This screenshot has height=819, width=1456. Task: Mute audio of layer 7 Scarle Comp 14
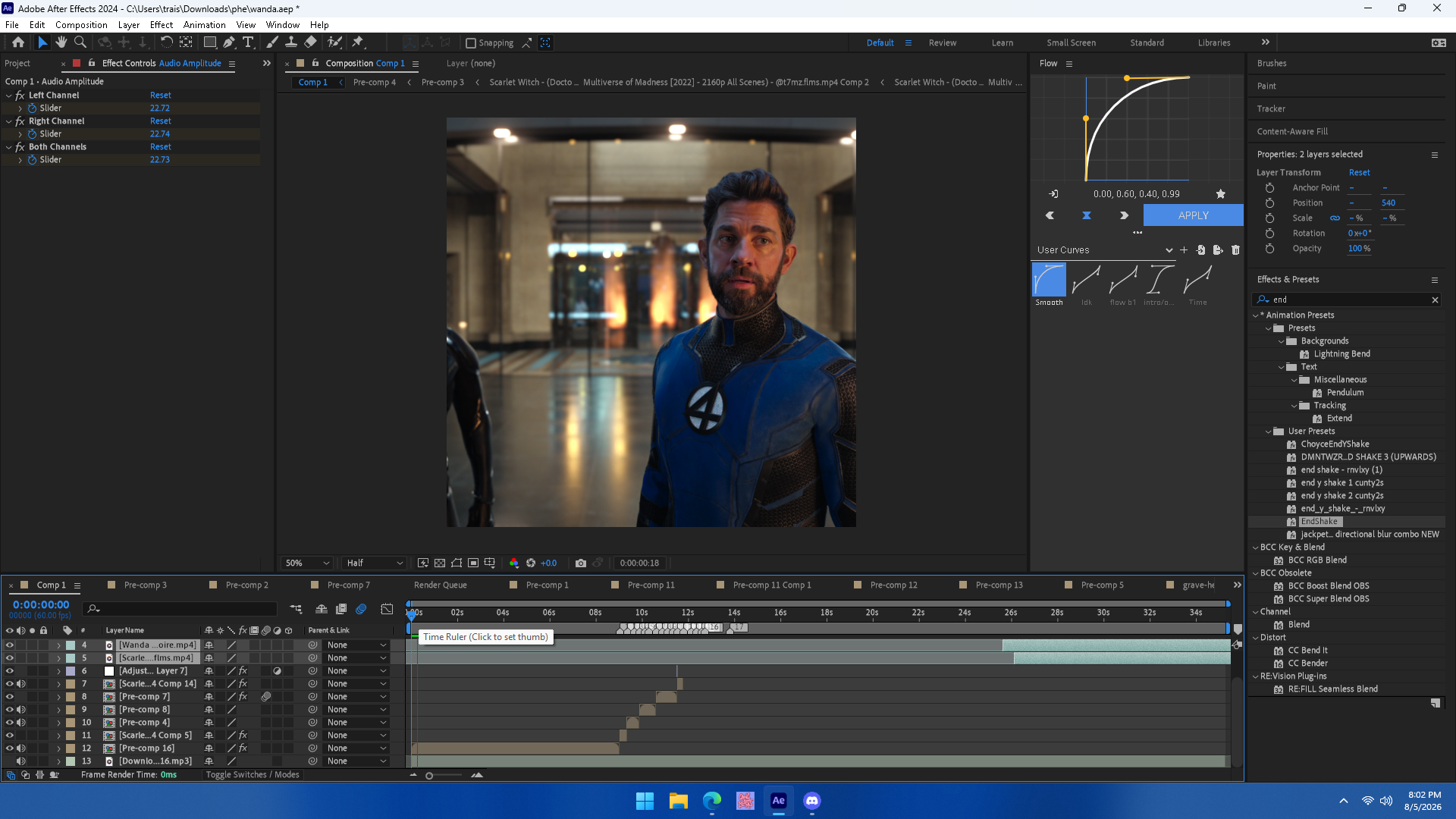pyautogui.click(x=21, y=684)
